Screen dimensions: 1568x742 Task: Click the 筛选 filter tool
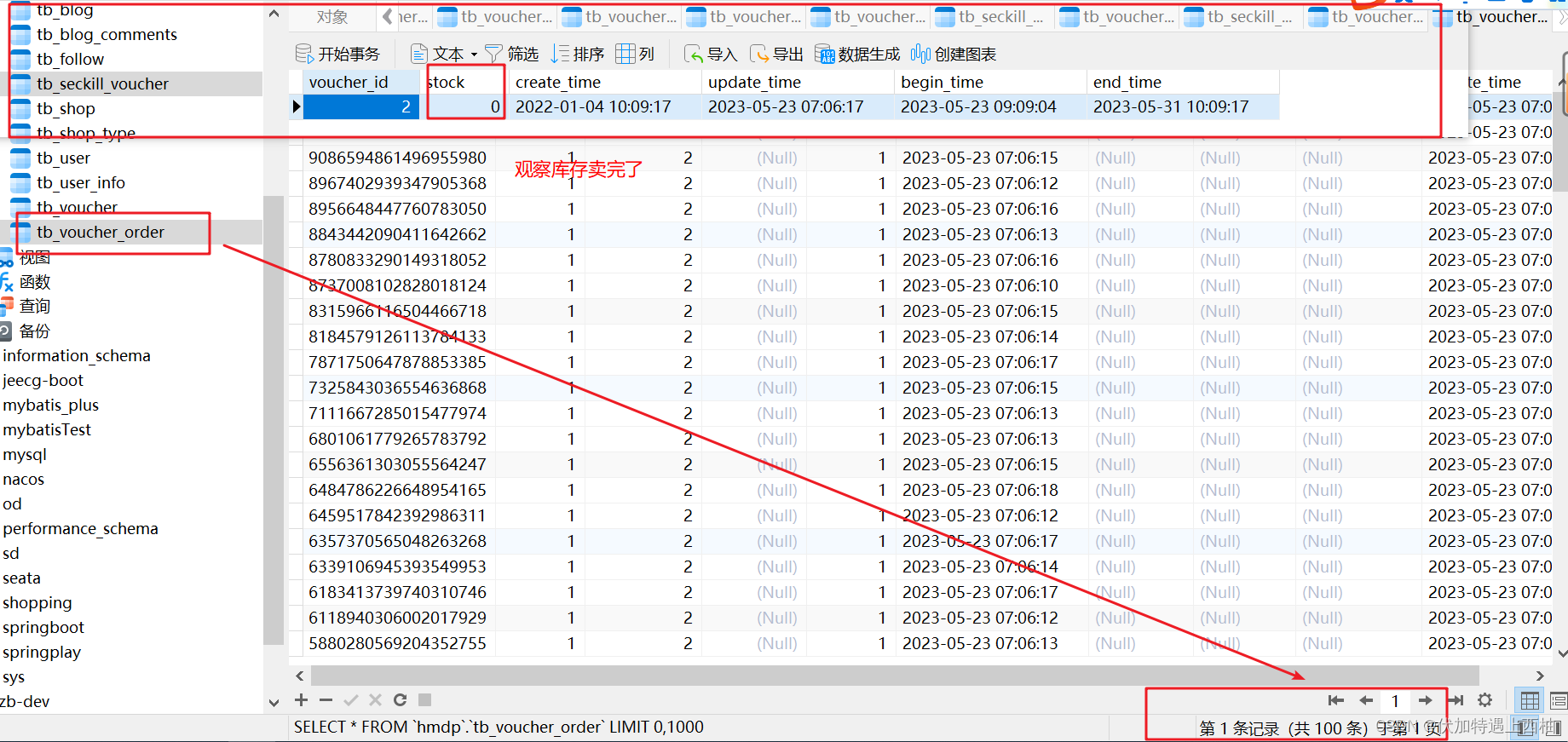coord(511,54)
